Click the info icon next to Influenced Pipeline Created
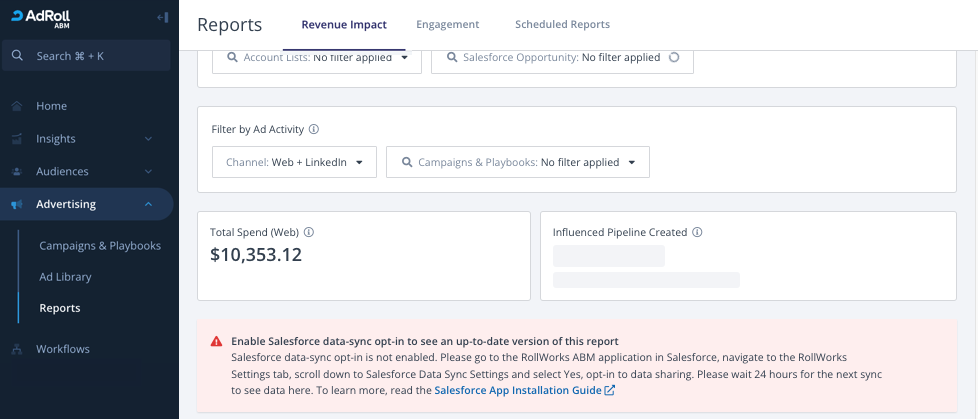 [697, 232]
